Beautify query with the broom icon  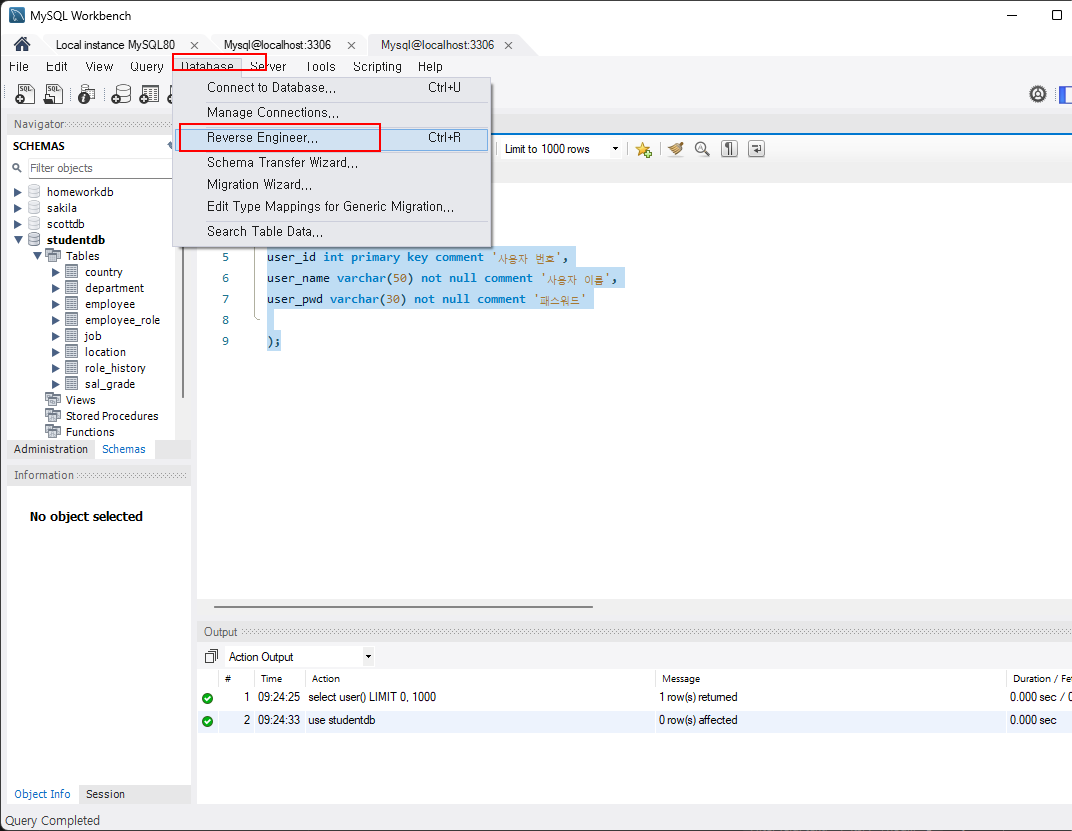pyautogui.click(x=675, y=149)
